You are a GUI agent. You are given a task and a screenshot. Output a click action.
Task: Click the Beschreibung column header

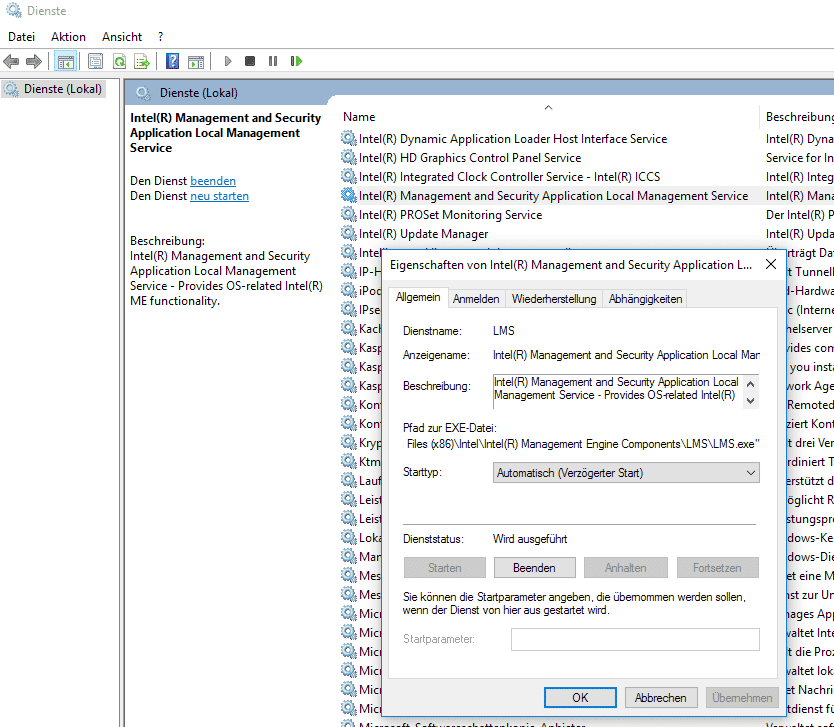click(x=799, y=117)
